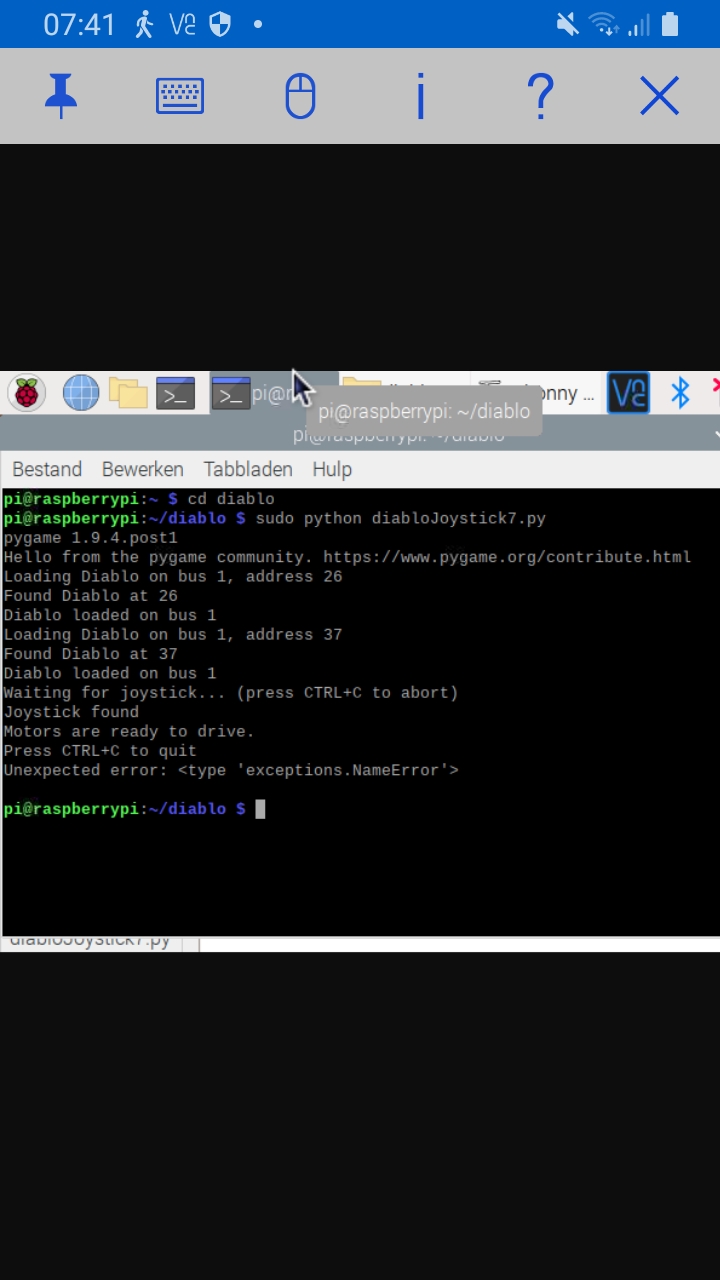This screenshot has width=720, height=1280.
Task: Open the Bluetooth tray menu
Action: point(680,394)
